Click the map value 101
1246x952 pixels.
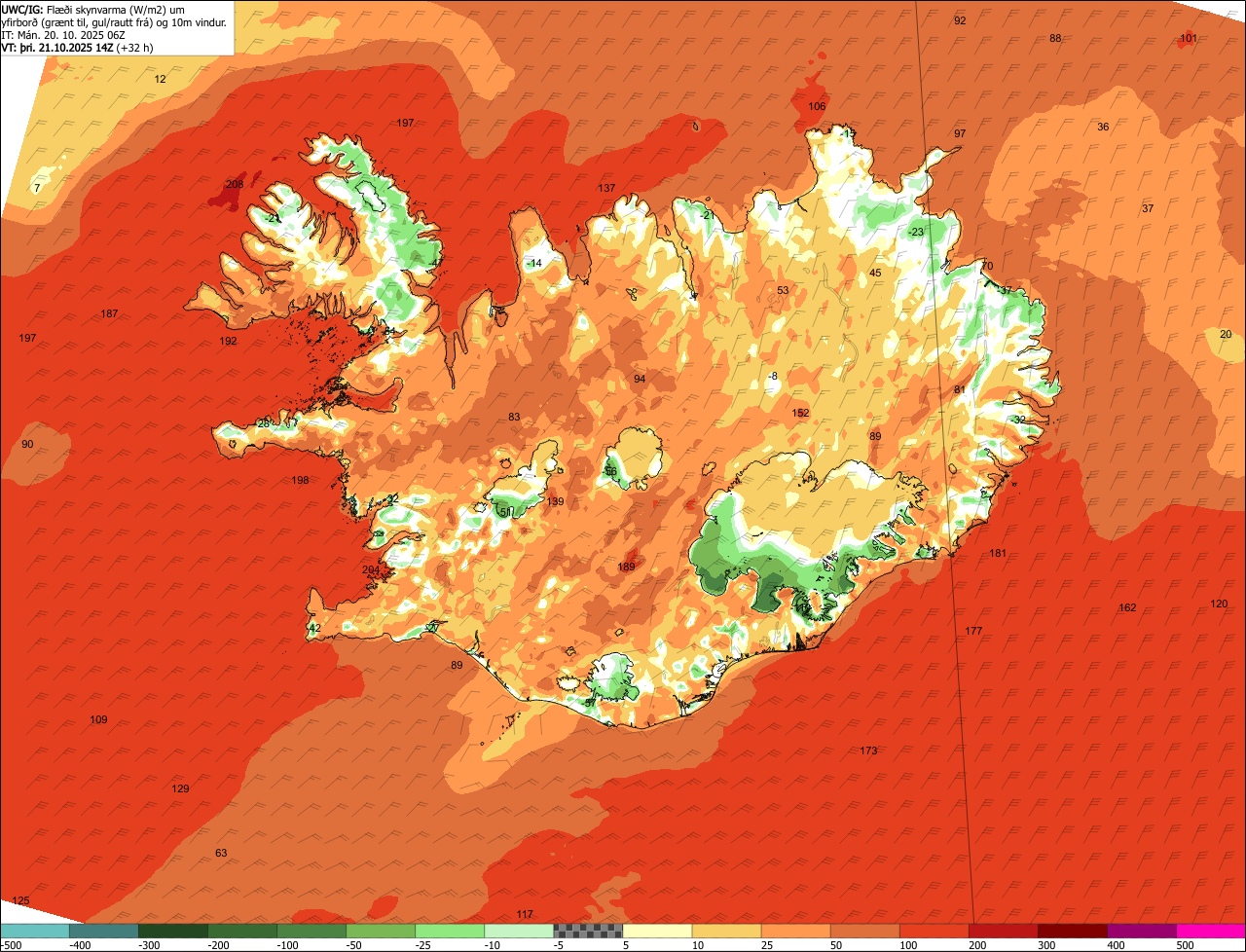click(1189, 38)
